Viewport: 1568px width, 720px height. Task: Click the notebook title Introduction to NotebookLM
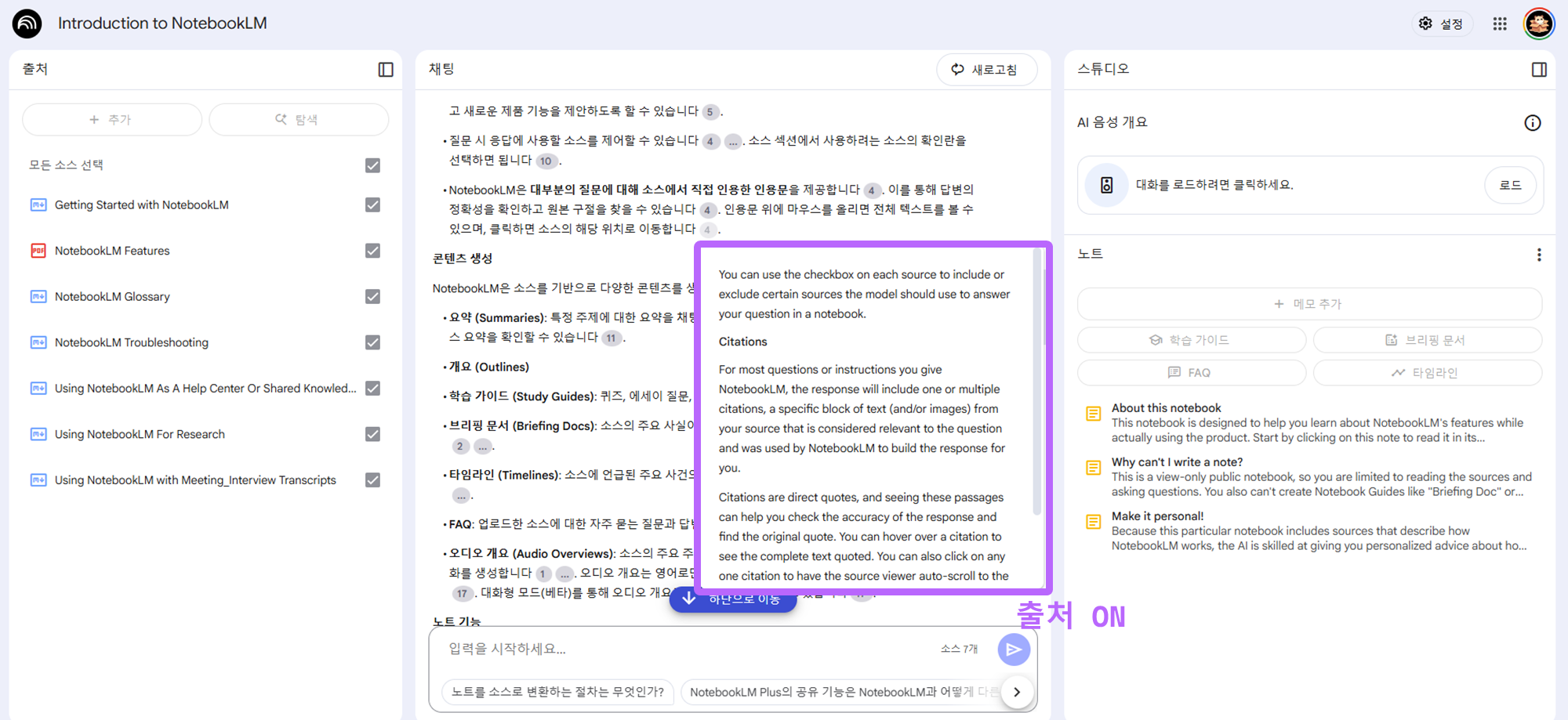pyautogui.click(x=162, y=24)
